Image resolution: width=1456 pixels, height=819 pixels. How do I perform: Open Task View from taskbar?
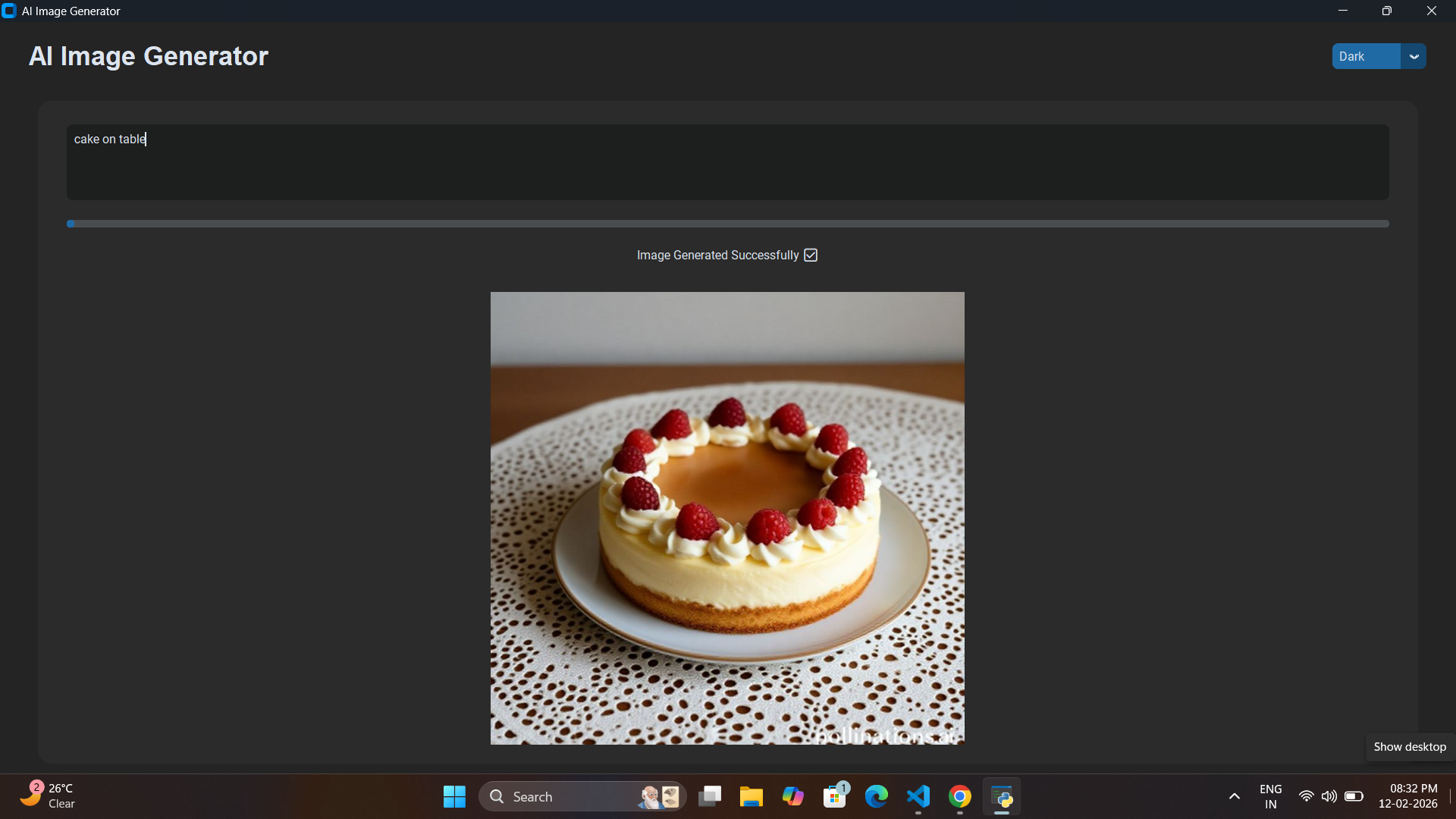click(x=710, y=797)
